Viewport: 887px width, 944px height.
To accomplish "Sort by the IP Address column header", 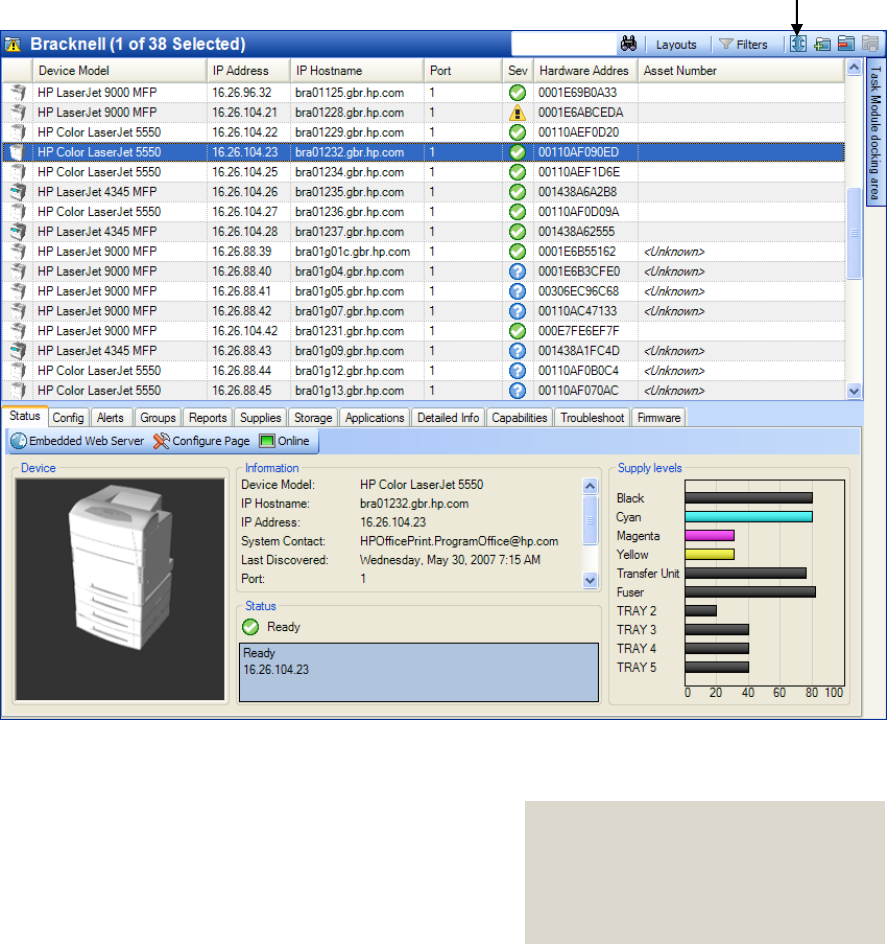I will [x=248, y=70].
